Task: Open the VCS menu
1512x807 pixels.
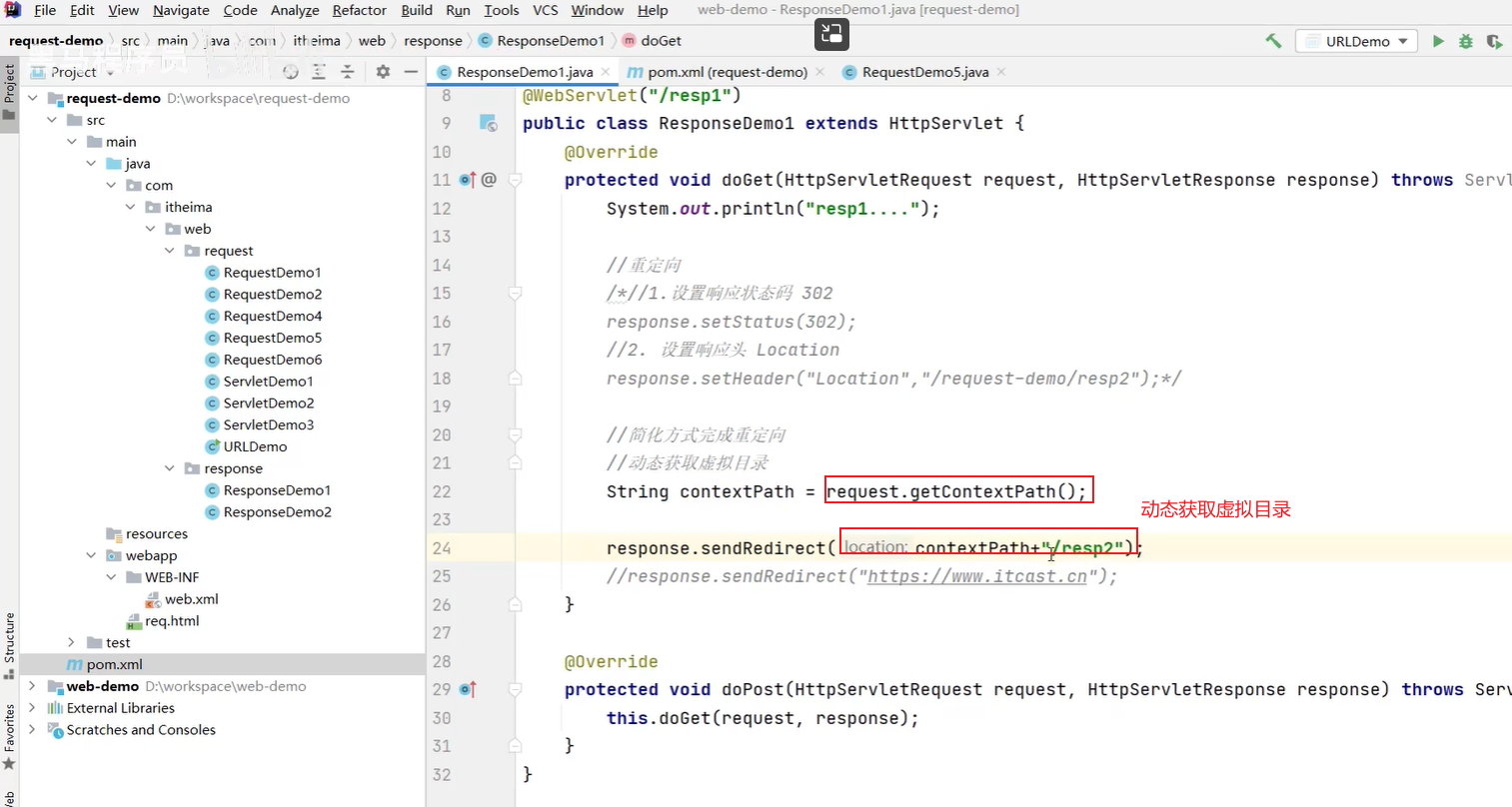Action: (546, 10)
